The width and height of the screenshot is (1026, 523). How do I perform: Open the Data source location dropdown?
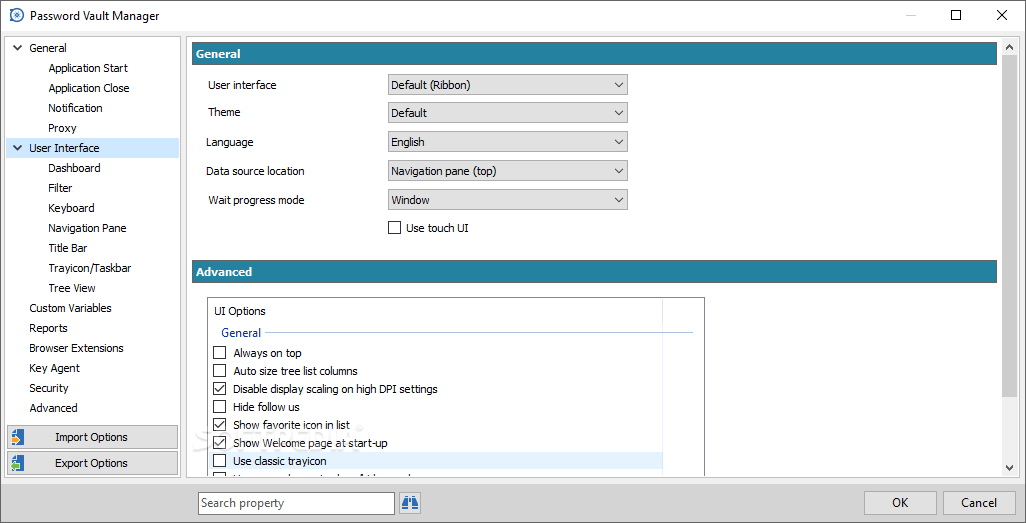click(x=508, y=171)
